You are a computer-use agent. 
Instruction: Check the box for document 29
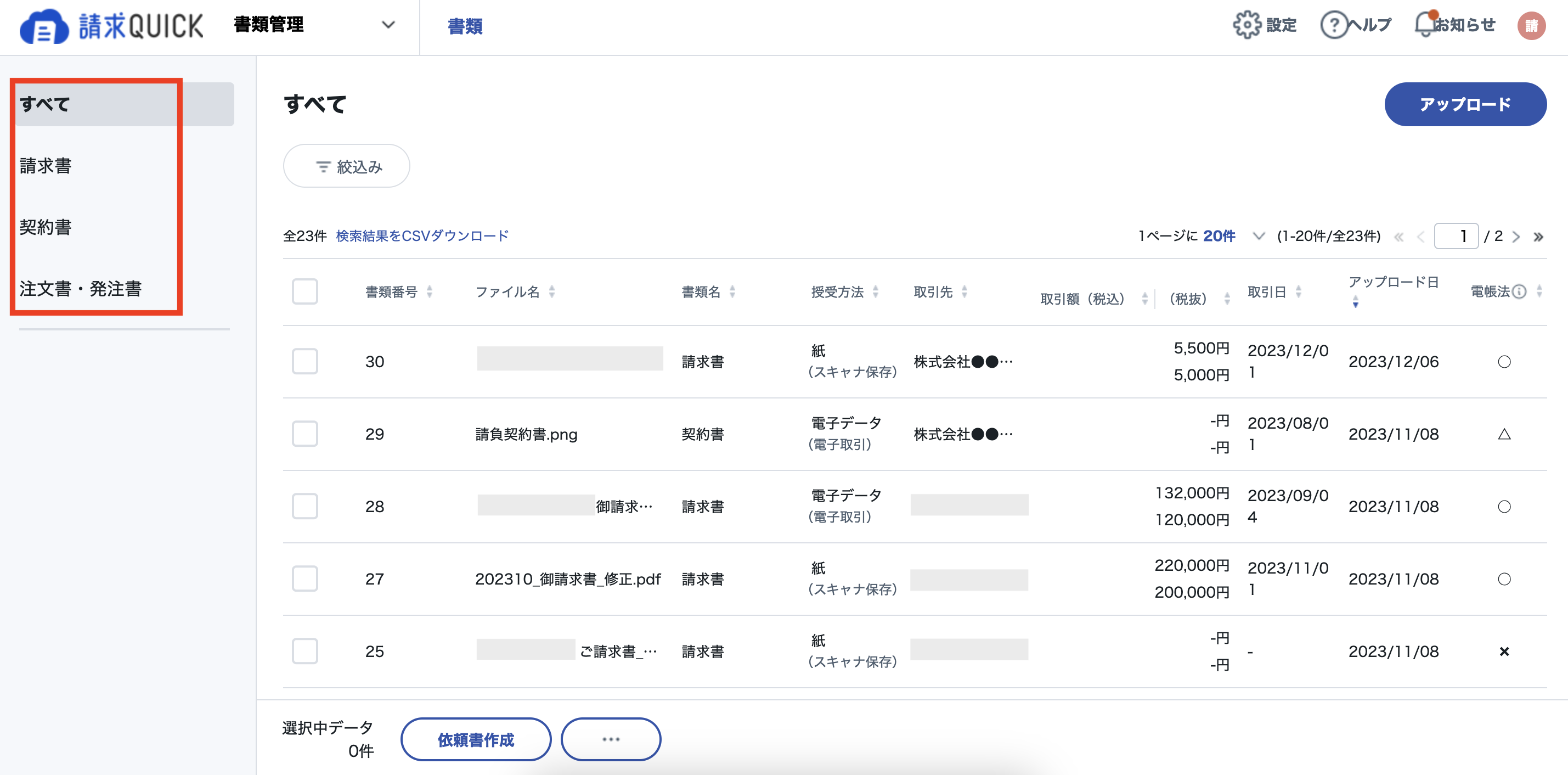pyautogui.click(x=304, y=434)
